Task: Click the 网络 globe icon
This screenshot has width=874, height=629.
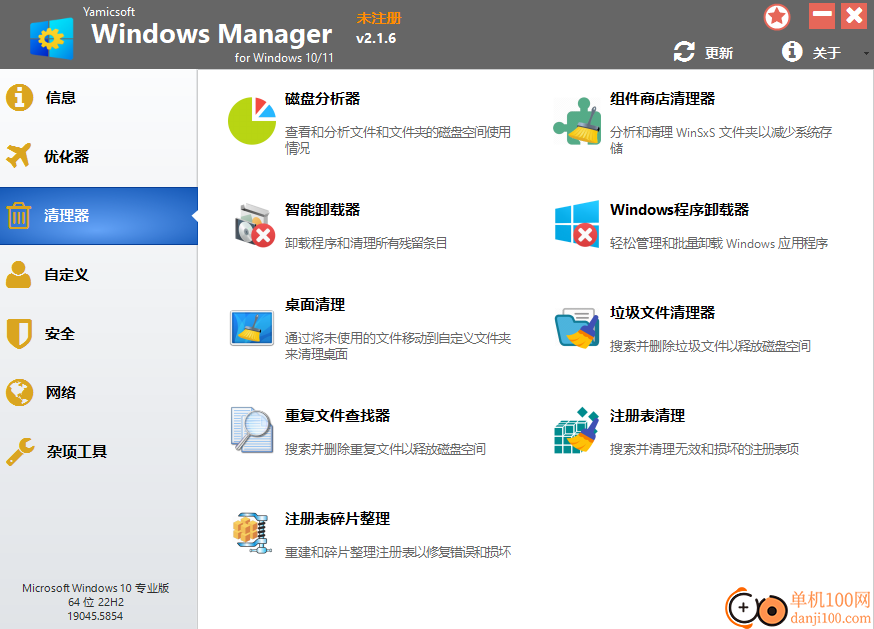Action: [x=20, y=392]
